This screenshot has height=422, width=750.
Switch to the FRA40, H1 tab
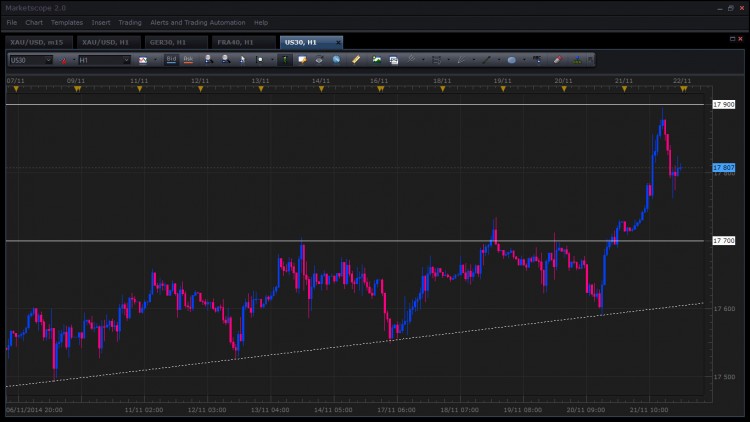tap(243, 42)
